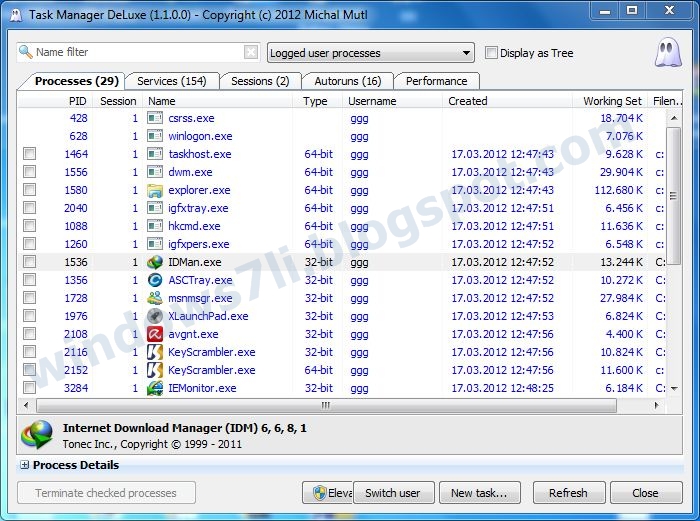700x521 pixels.
Task: Click the magnifier icon in Name filter
Action: [x=25, y=52]
